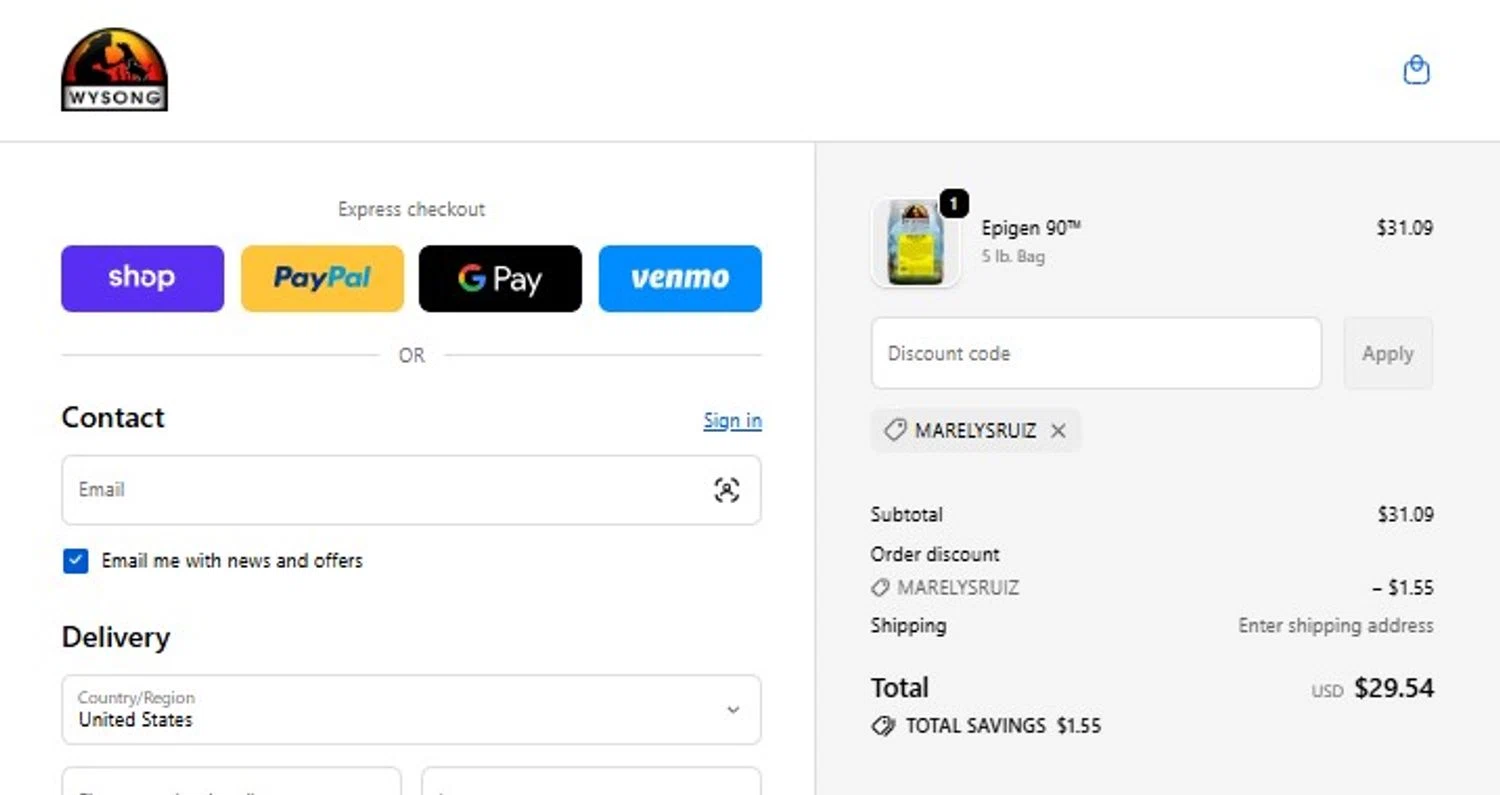Click the MARELYSRUIZ tag in the order discount row
Screen dimensions: 1500x795
coord(946,588)
